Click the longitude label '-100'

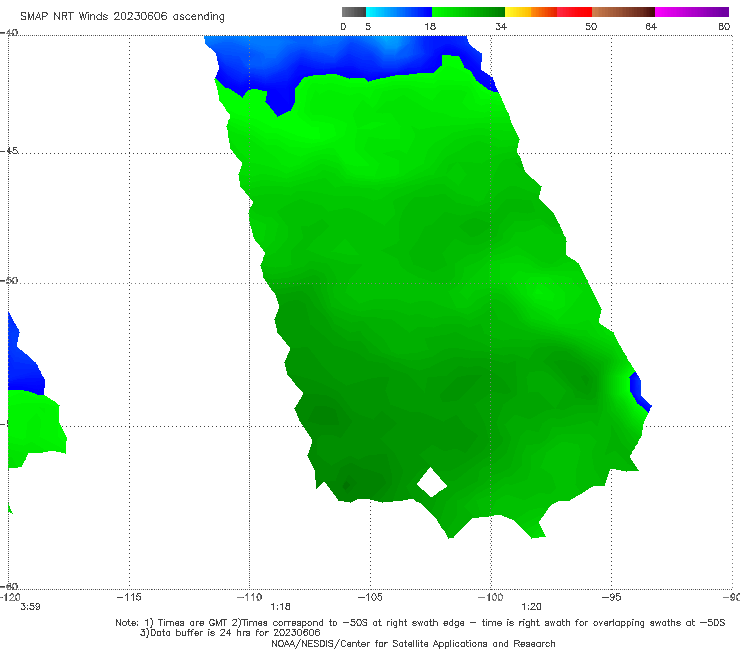pos(490,597)
